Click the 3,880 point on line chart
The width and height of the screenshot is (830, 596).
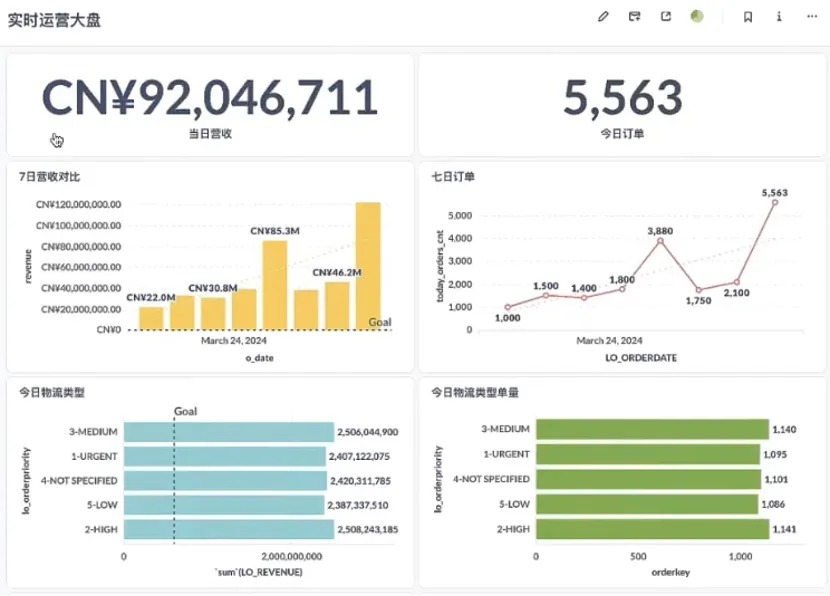click(x=660, y=241)
